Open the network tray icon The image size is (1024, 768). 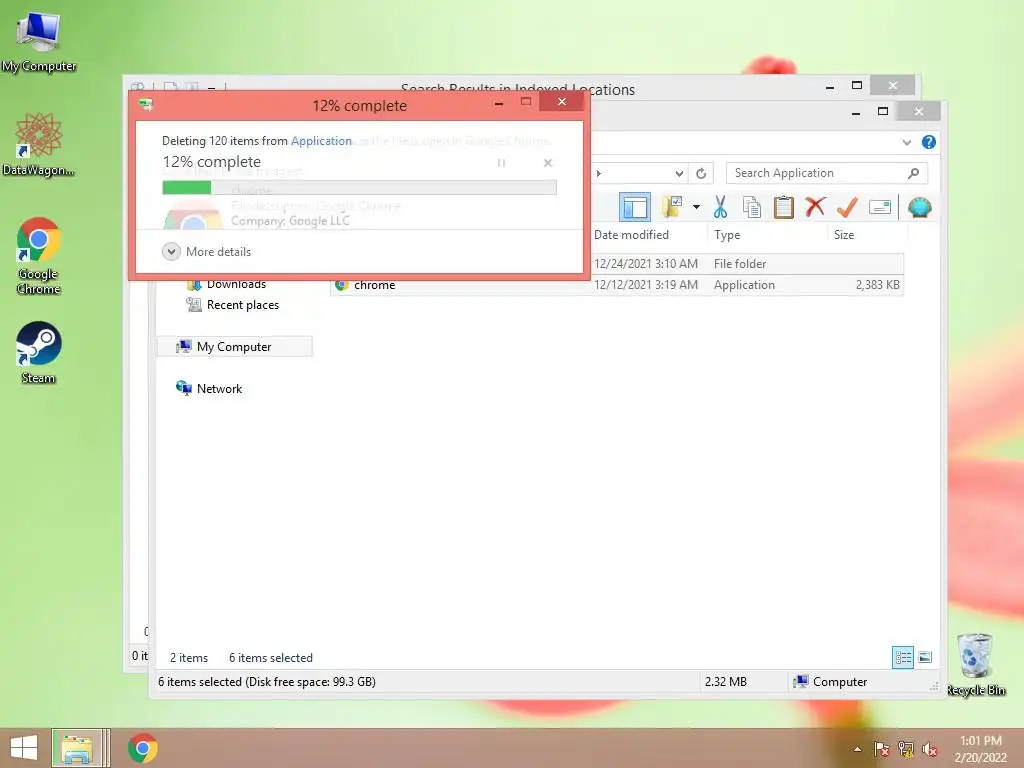[906, 749]
